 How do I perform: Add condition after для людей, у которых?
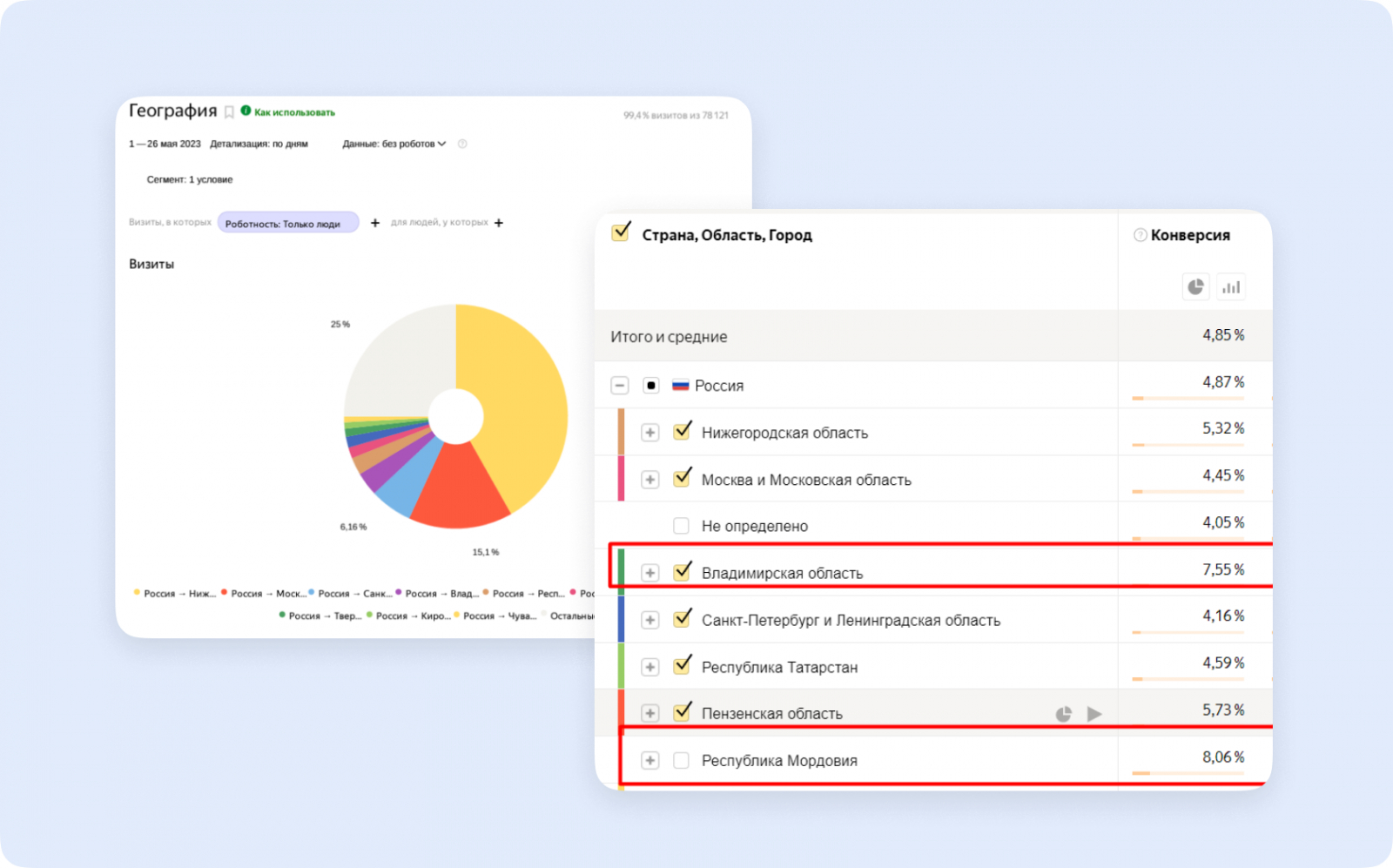499,223
